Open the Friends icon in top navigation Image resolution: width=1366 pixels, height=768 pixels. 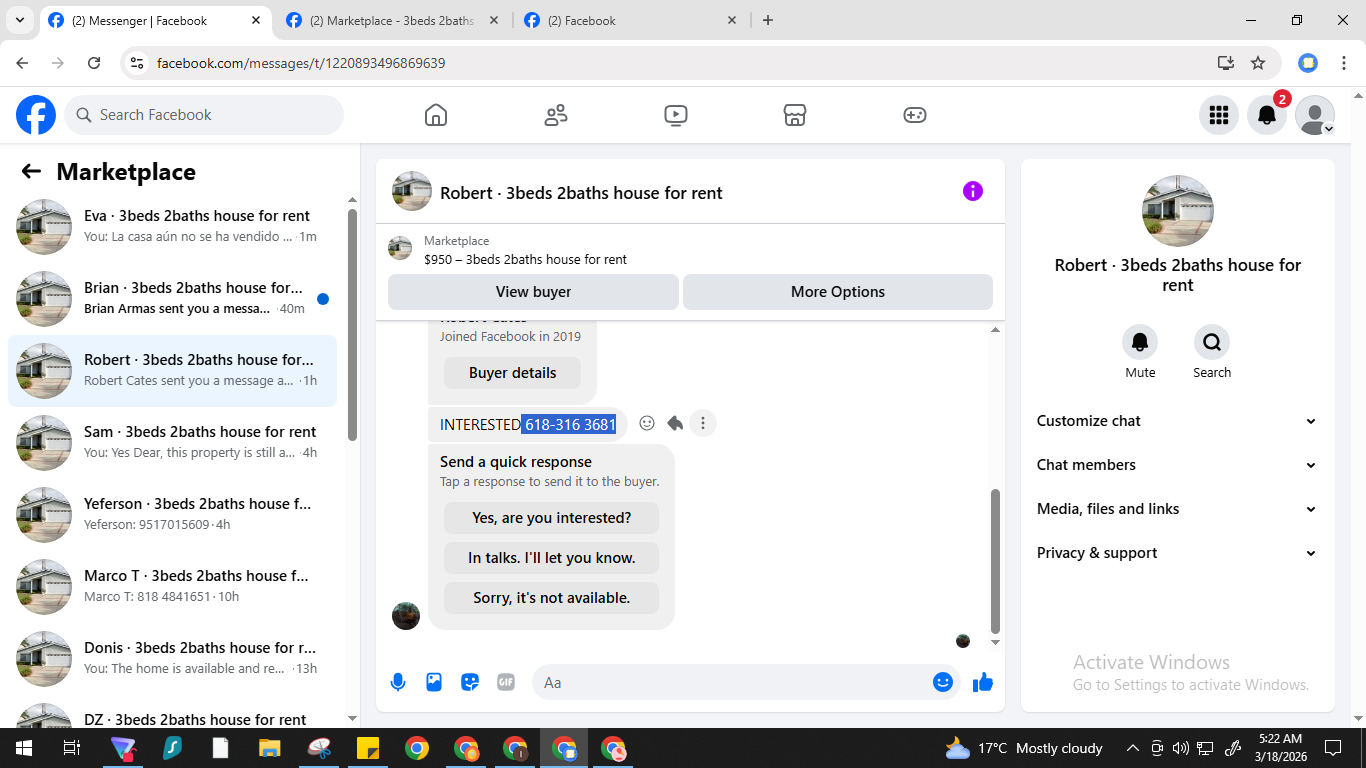coord(556,115)
